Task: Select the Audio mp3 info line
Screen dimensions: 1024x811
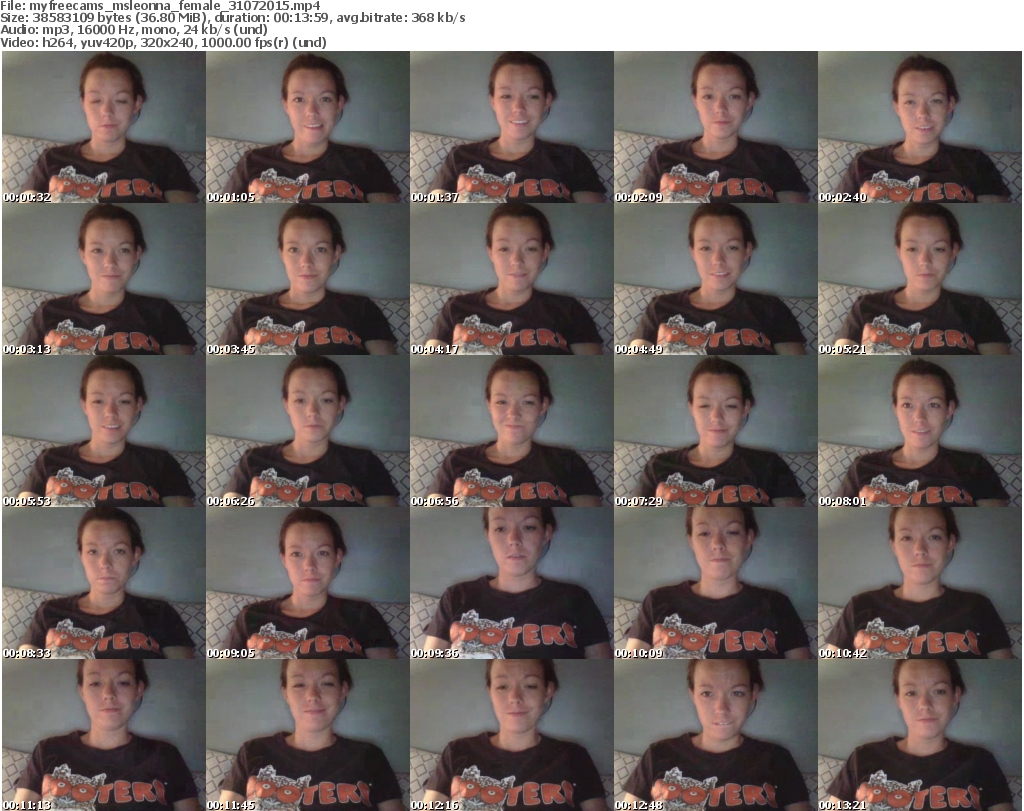Action: (134, 30)
